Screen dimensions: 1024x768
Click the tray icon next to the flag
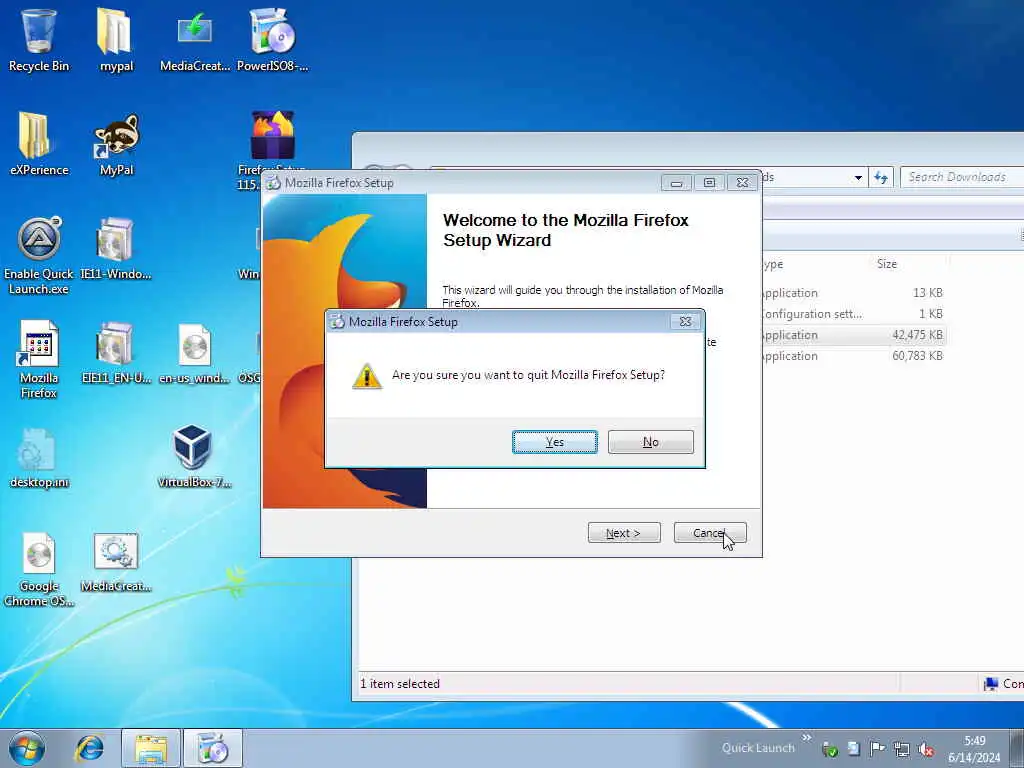click(x=854, y=749)
